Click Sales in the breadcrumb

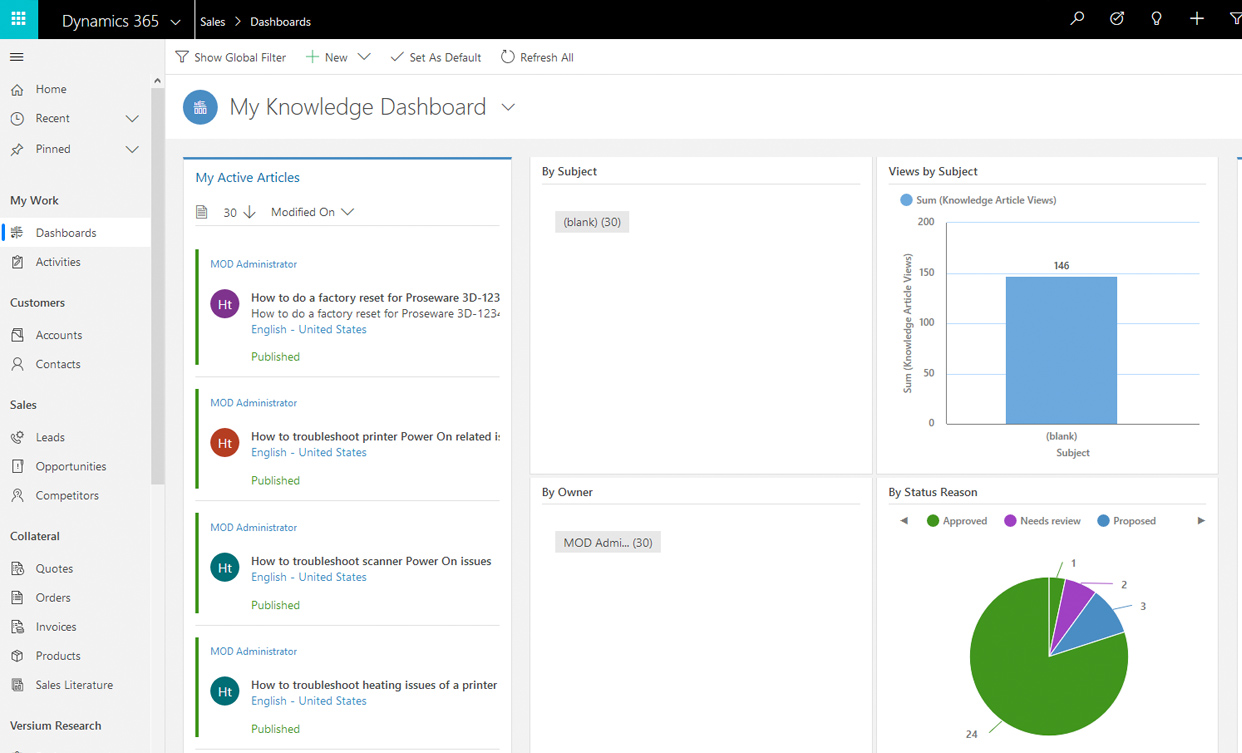pos(213,21)
